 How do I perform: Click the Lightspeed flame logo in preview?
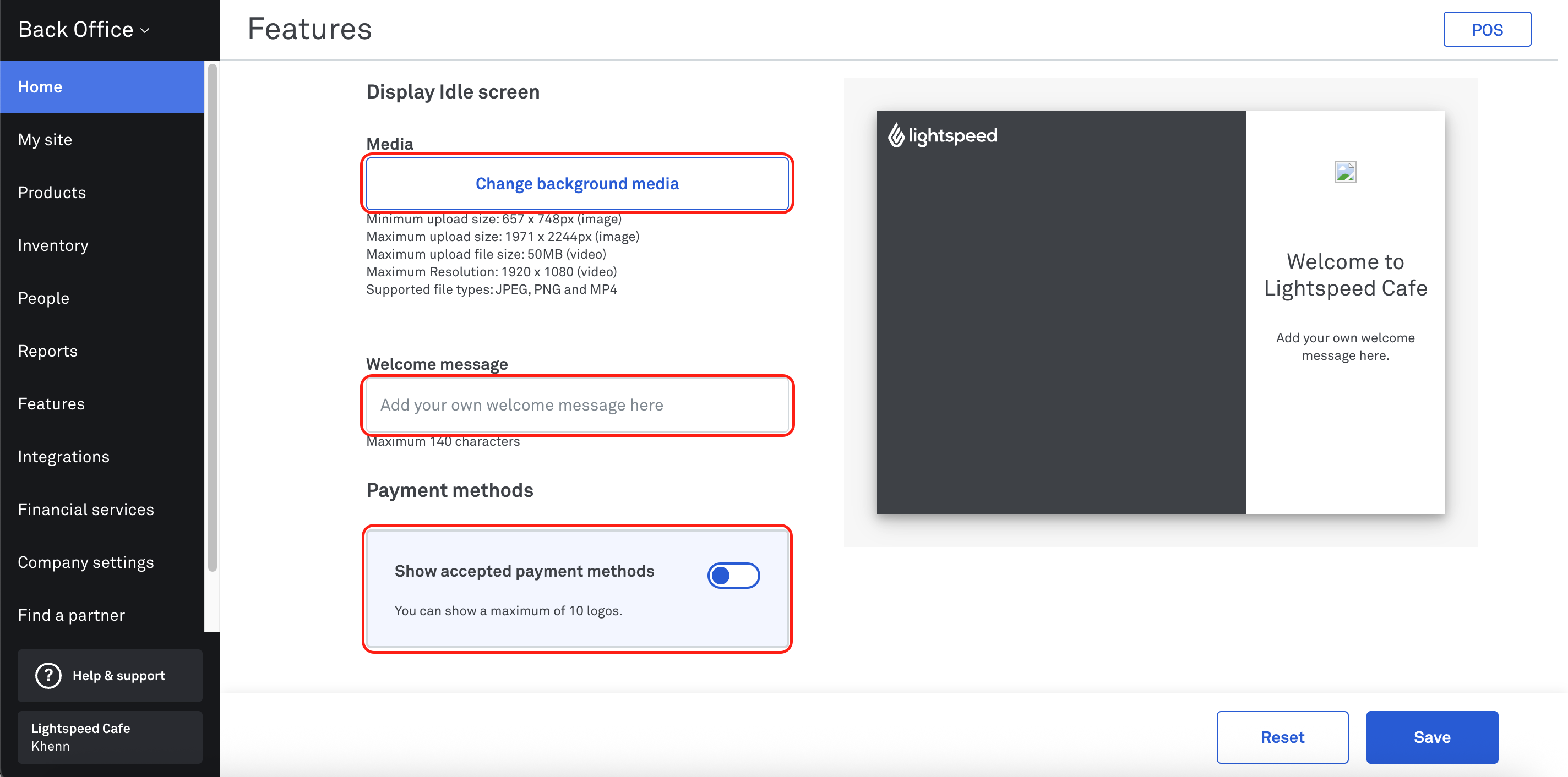click(896, 135)
